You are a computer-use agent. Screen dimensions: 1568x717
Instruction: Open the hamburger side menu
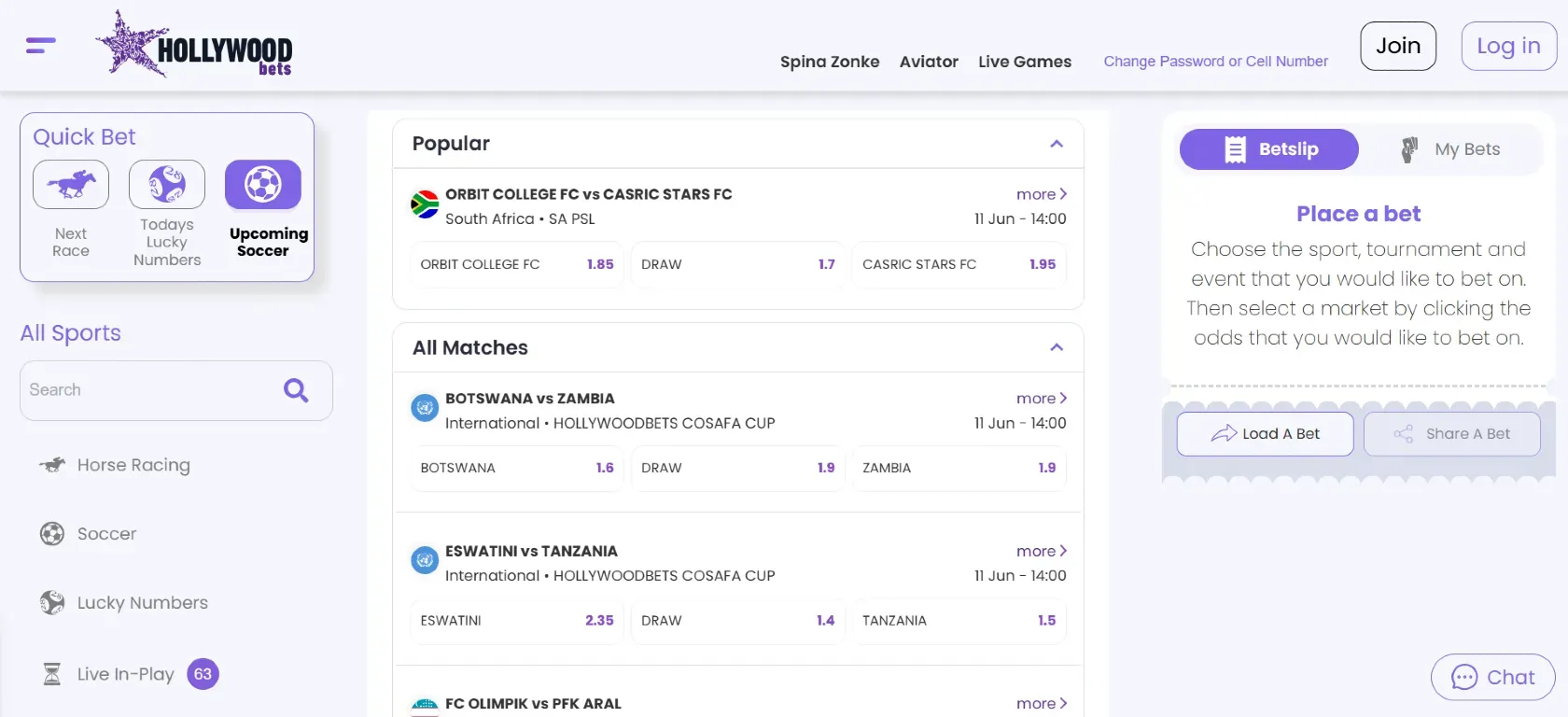[40, 45]
